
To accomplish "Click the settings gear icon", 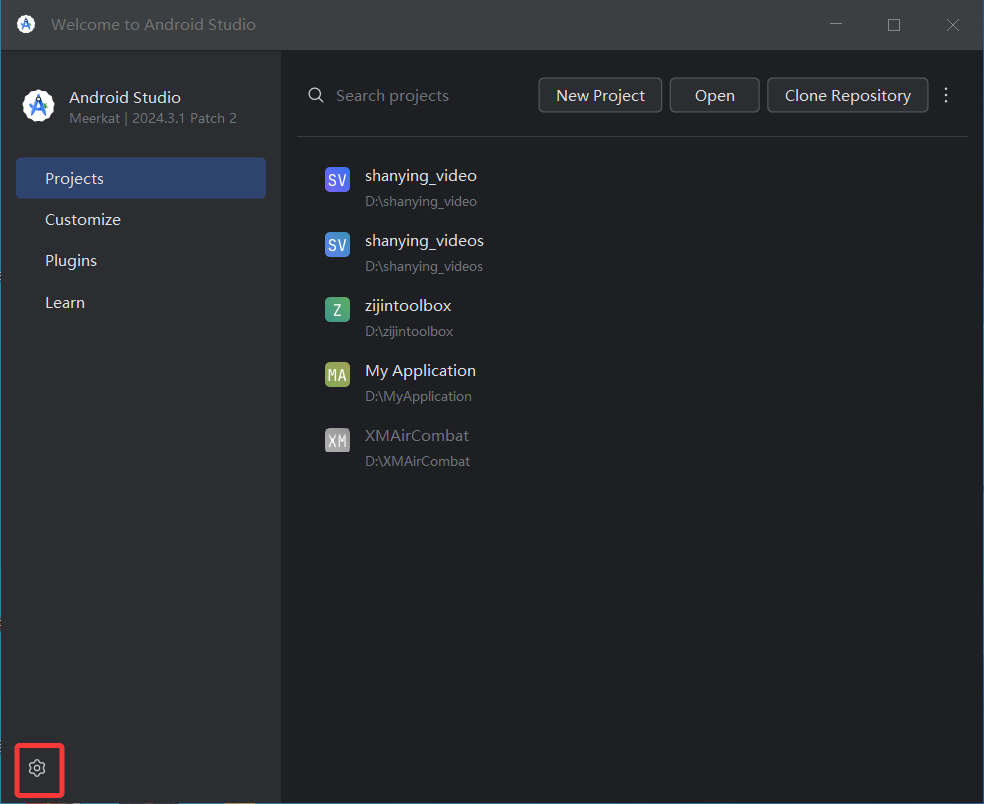I will (37, 768).
